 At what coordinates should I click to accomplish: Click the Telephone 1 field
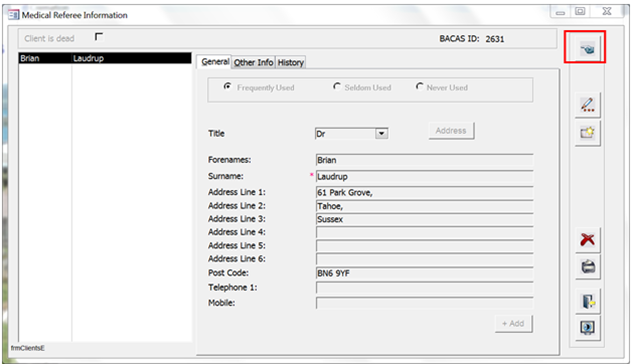click(x=425, y=288)
